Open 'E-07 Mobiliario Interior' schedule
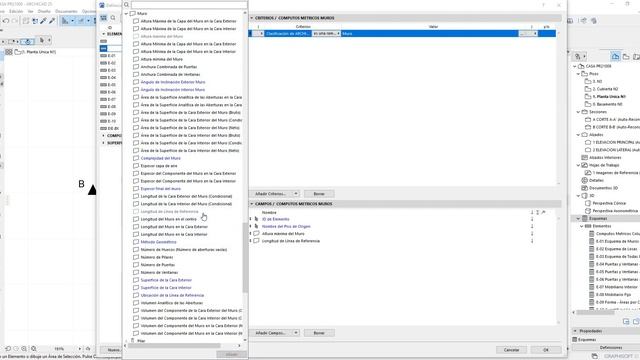This screenshot has width=640, height=360. point(617,287)
